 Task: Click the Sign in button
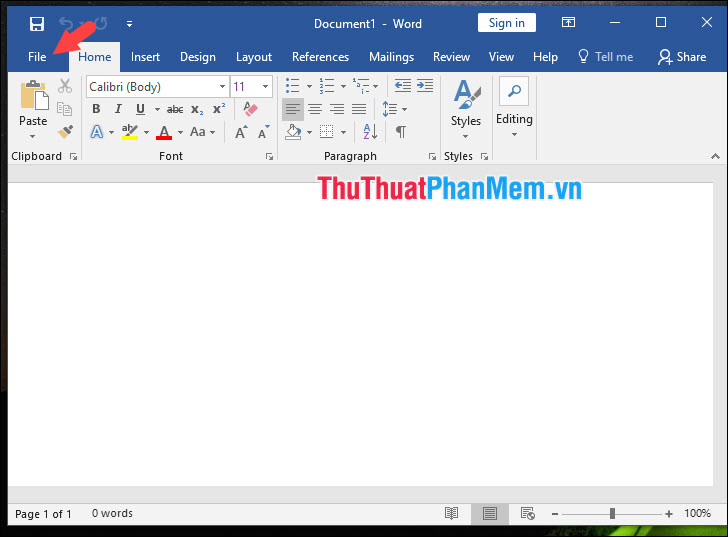507,23
